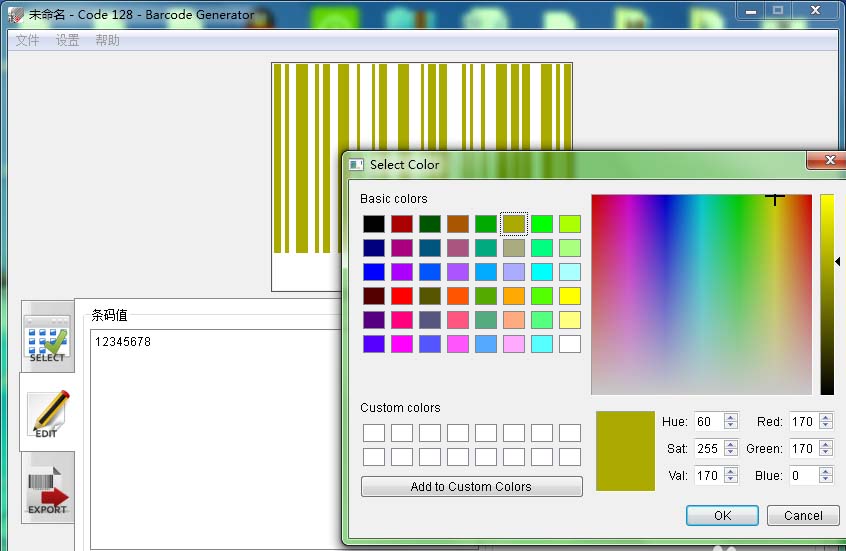
Task: Click the Select Color dialog title icon
Action: 356,165
